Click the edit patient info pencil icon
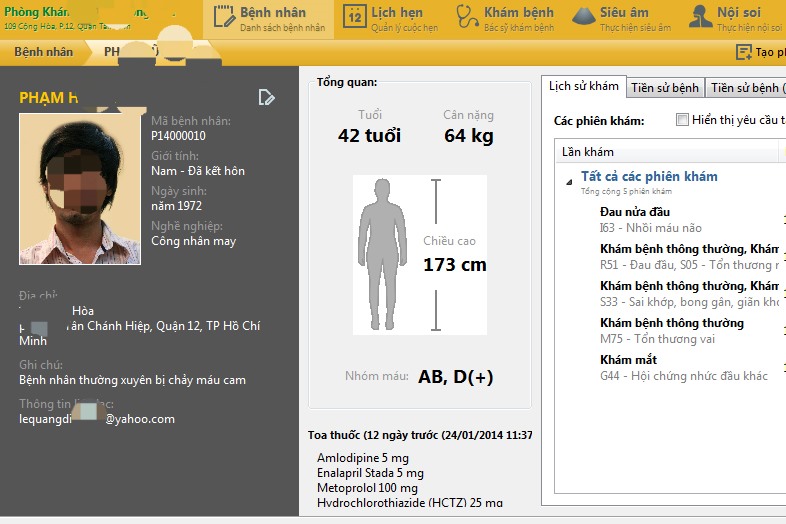Screen dimensions: 786x524 [x=266, y=97]
